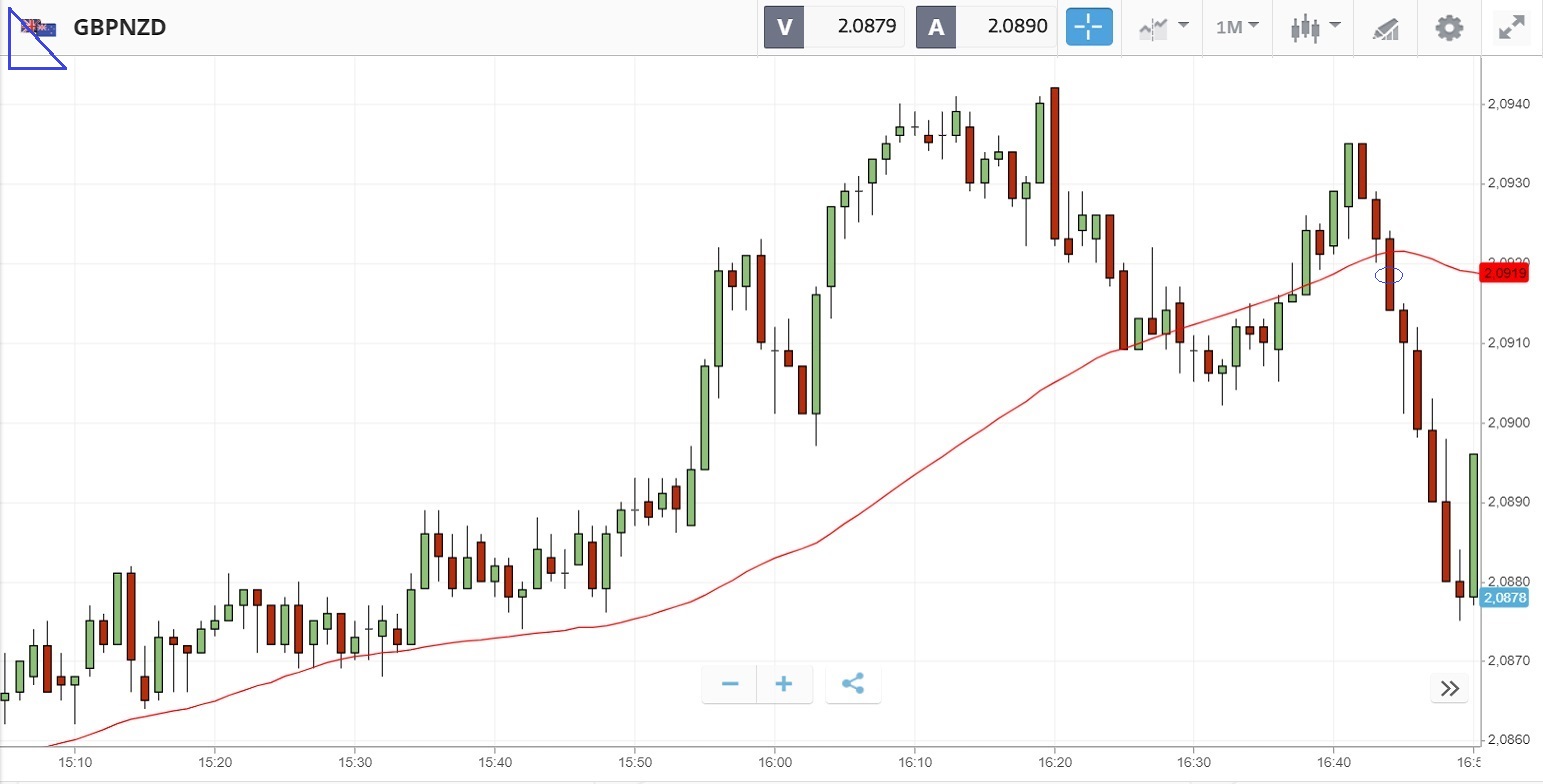
Task: Click the blue 2,0878 current price label
Action: 1505,598
